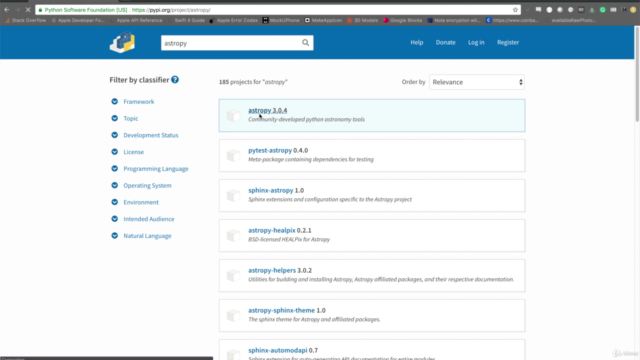Image resolution: width=640 pixels, height=360 pixels.
Task: Open the astropy-helpers 3.0.2 project
Action: (280, 270)
